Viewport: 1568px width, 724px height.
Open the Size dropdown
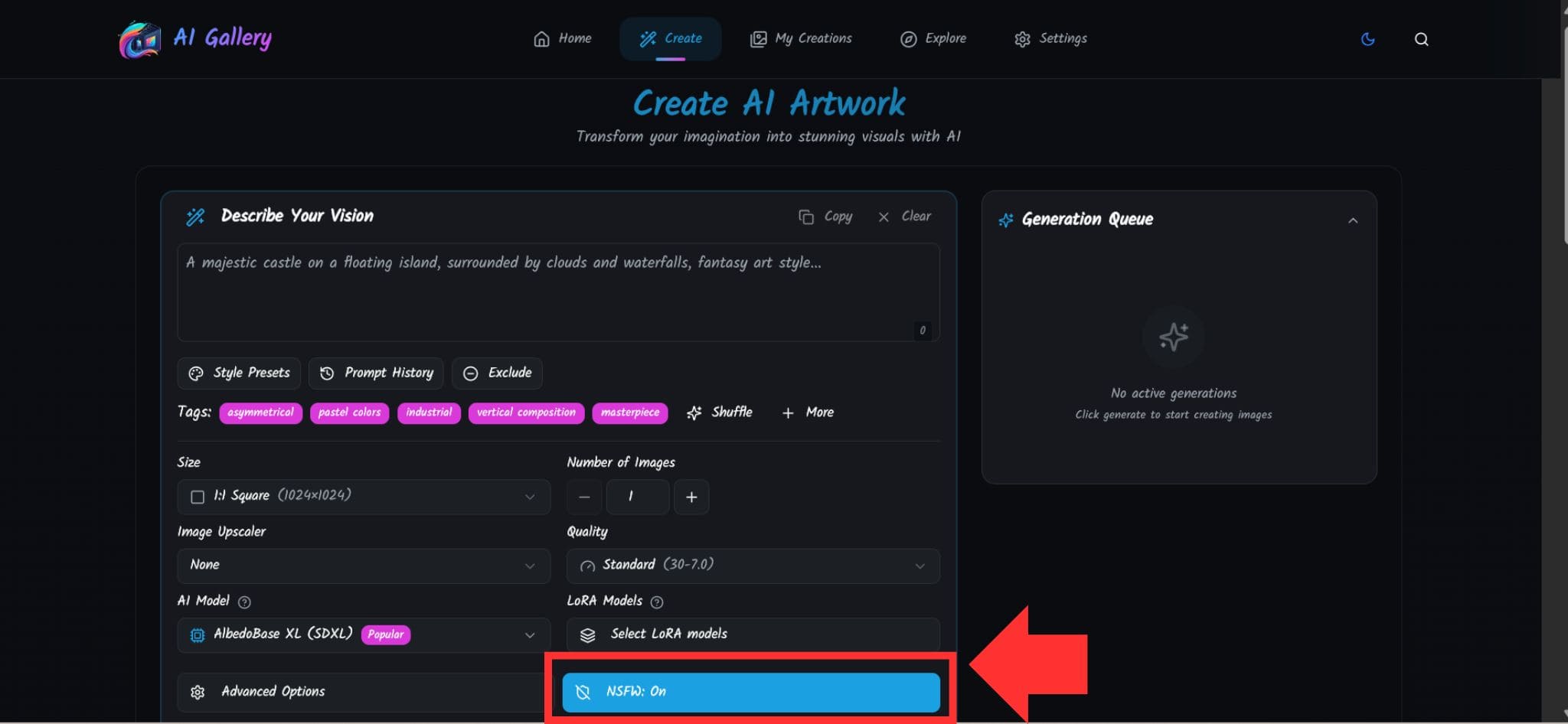[364, 497]
